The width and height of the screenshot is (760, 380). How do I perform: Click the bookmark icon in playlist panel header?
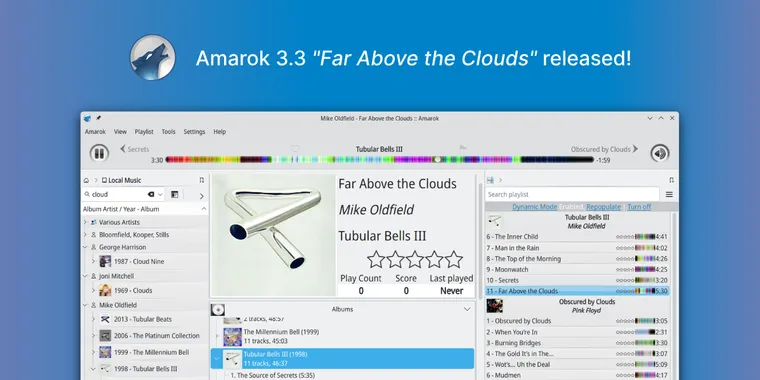coord(671,180)
